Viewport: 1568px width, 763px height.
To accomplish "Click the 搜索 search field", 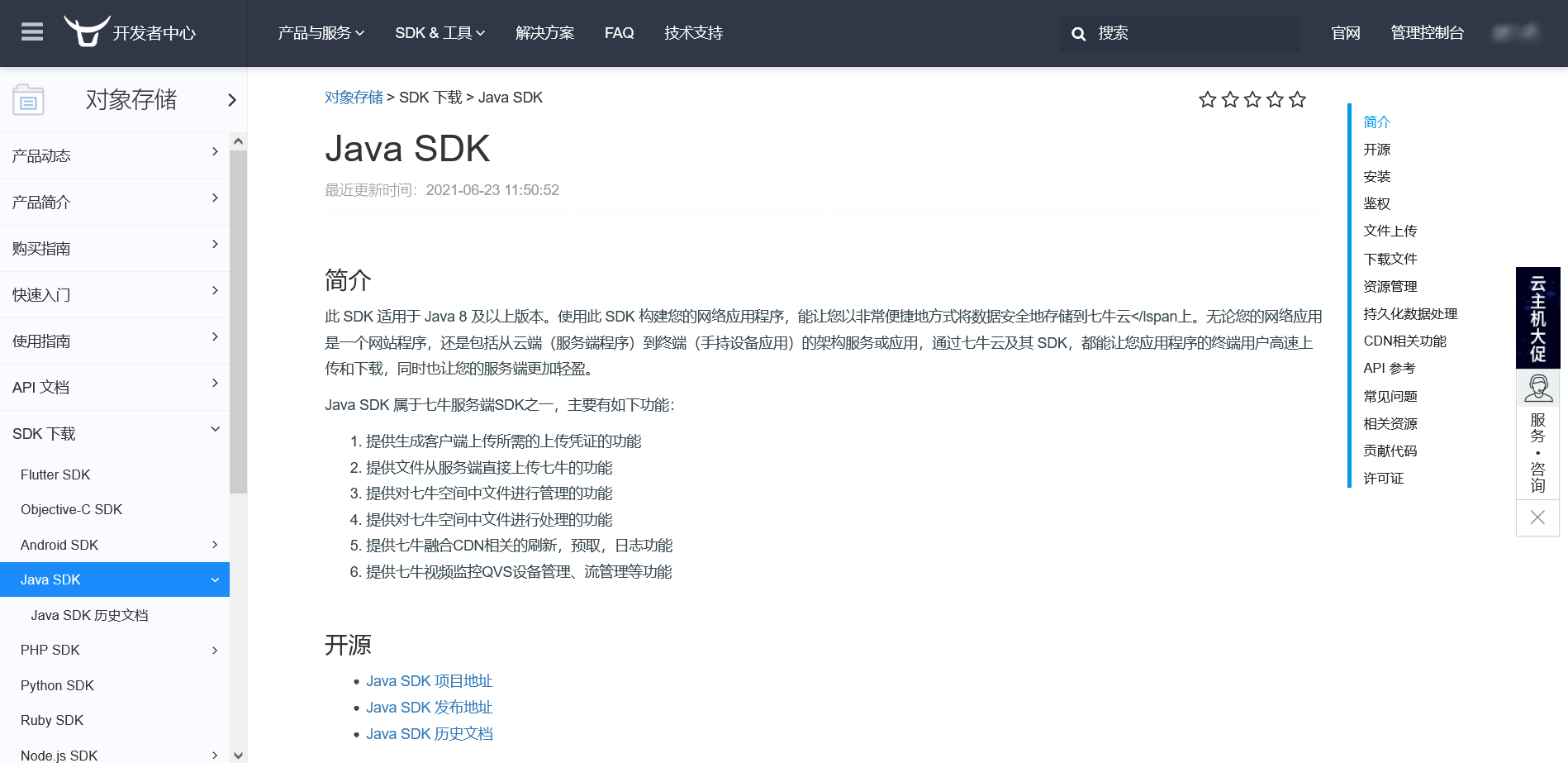I will pyautogui.click(x=1181, y=33).
